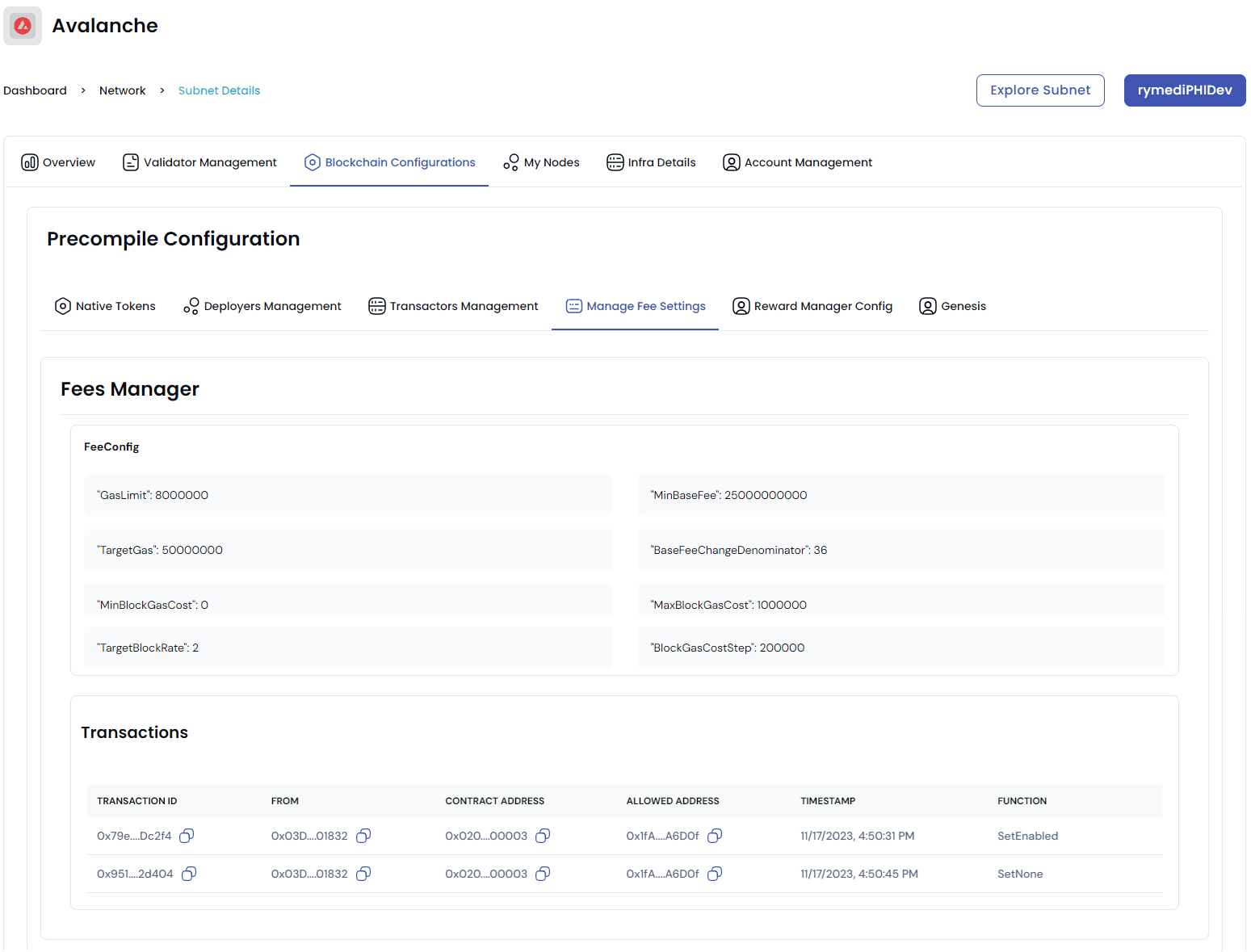The image size is (1251, 952).
Task: Select the BlockGasCostStep 200000 field
Action: click(901, 648)
